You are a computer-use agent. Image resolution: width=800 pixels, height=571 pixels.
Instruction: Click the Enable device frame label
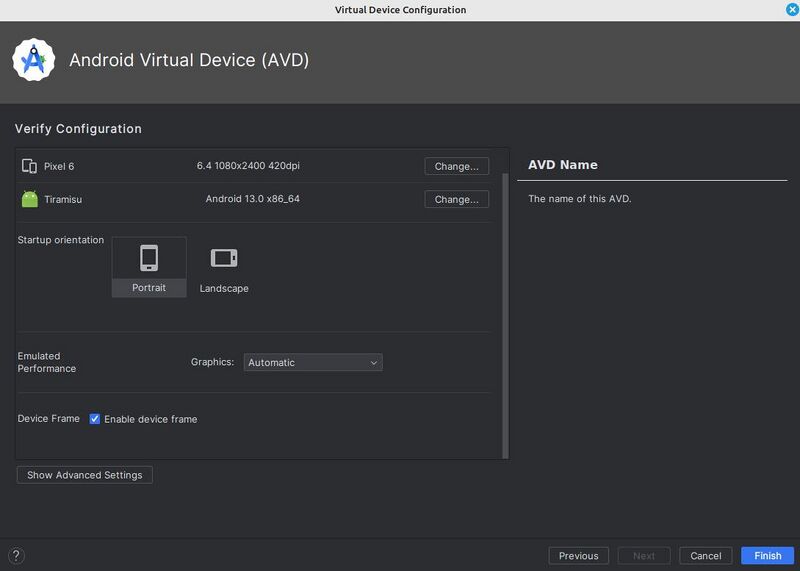click(x=151, y=419)
